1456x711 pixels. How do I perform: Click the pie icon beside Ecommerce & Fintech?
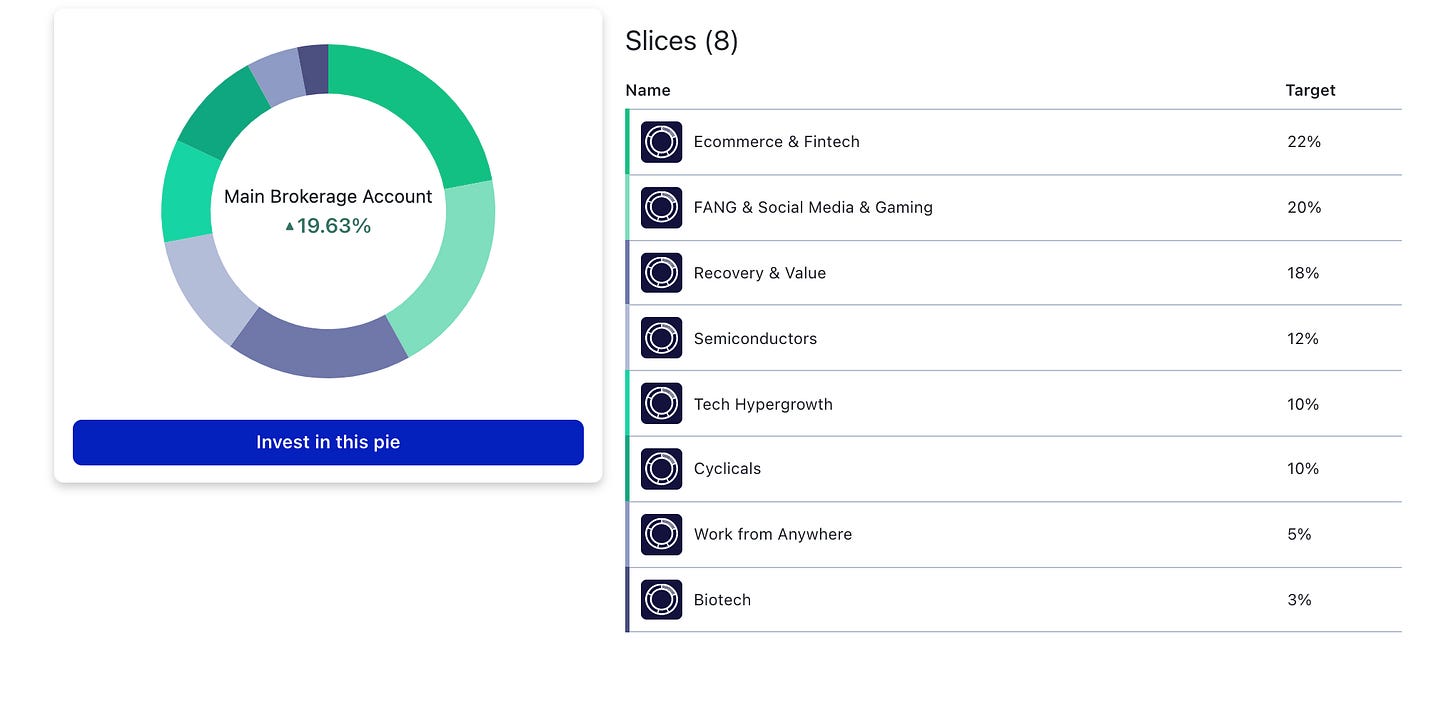[661, 142]
